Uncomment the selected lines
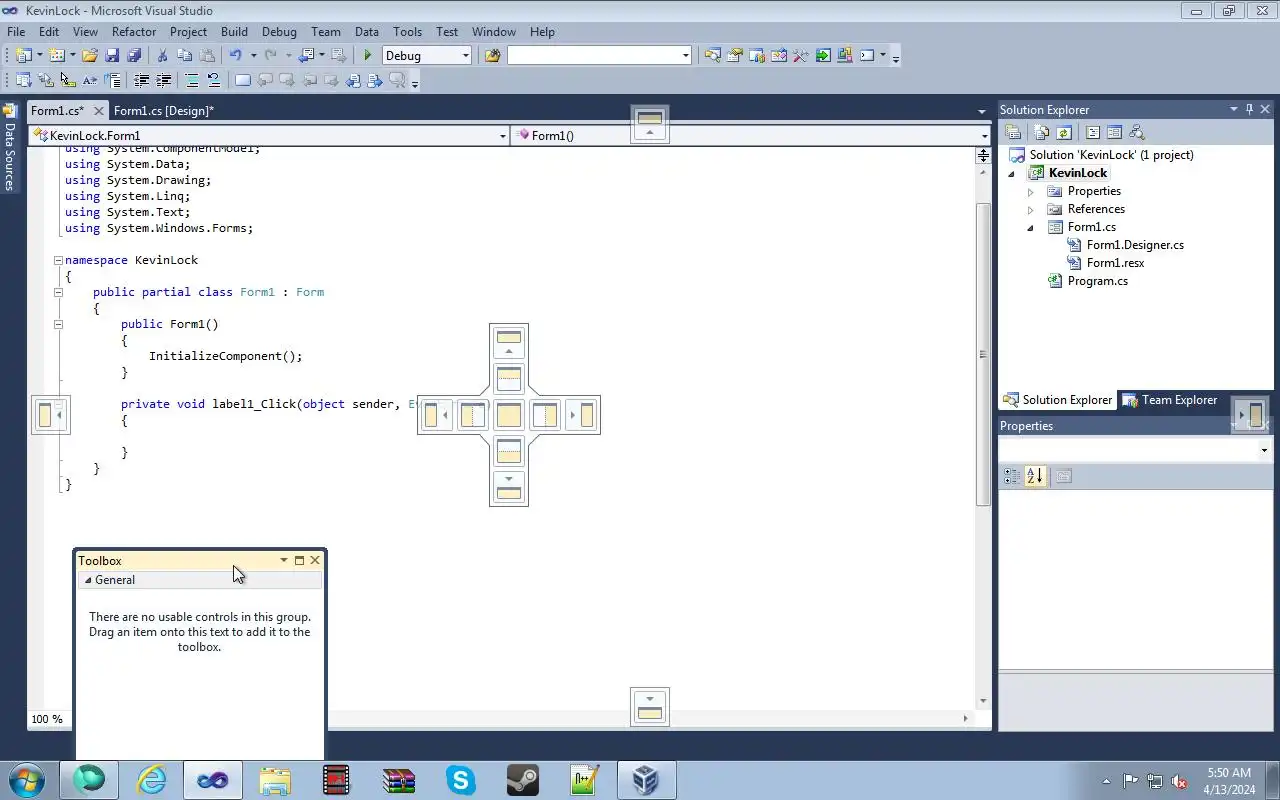Viewport: 1280px width, 800px height. coord(213,80)
